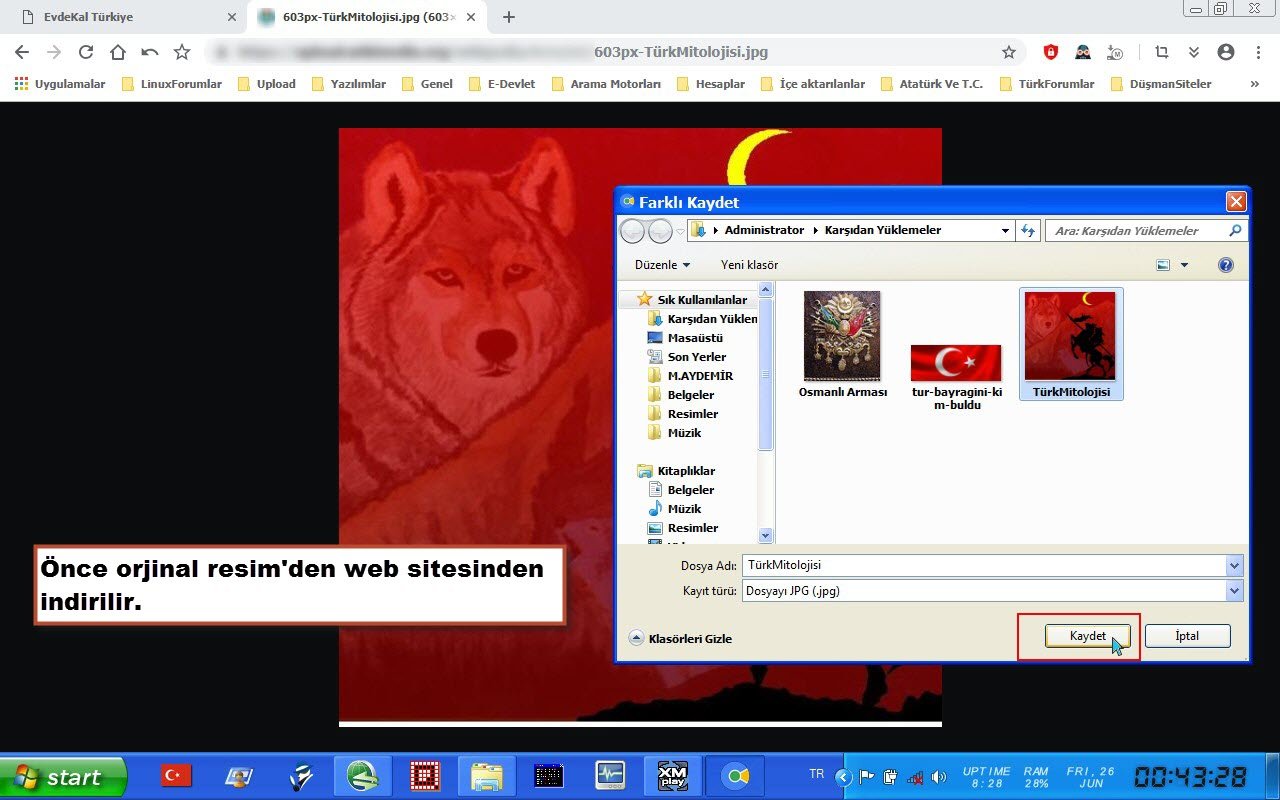This screenshot has width=1280, height=800.
Task: Open recent locations arrow beside nav buttons
Action: (681, 231)
